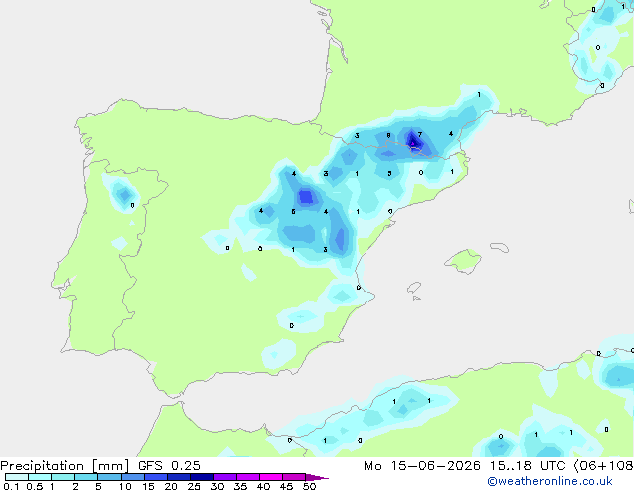
Task: Click the 15–20 mm legend swatch
Action: [x=155, y=477]
